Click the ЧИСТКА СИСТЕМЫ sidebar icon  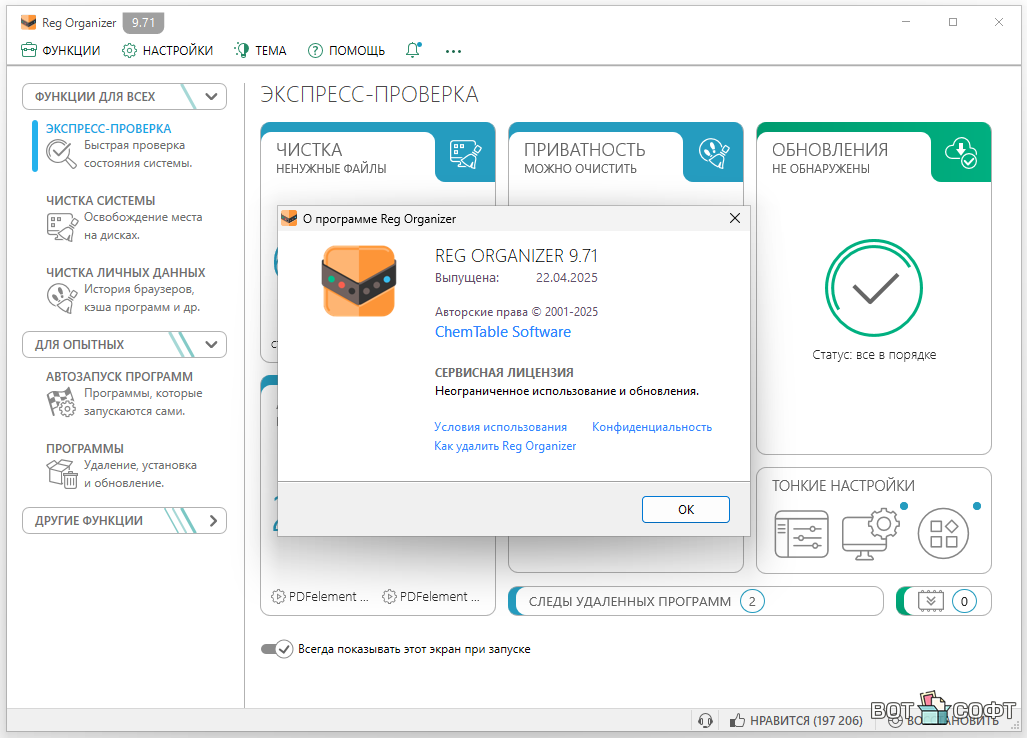point(62,227)
